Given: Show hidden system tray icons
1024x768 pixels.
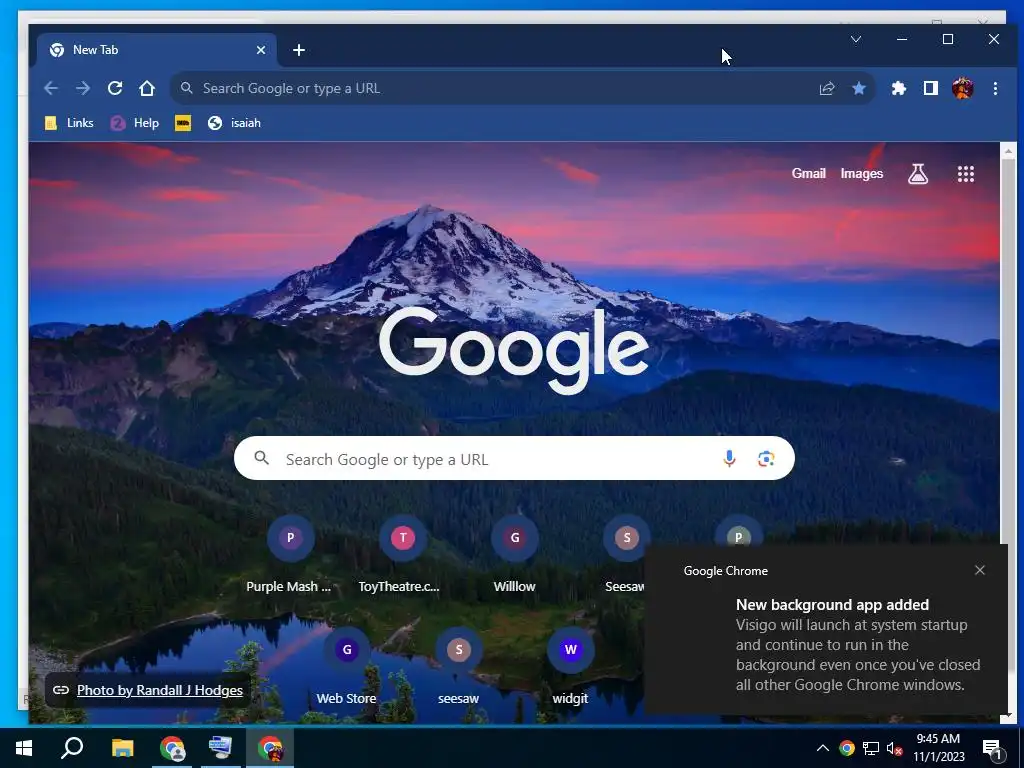Looking at the screenshot, I should coord(823,748).
